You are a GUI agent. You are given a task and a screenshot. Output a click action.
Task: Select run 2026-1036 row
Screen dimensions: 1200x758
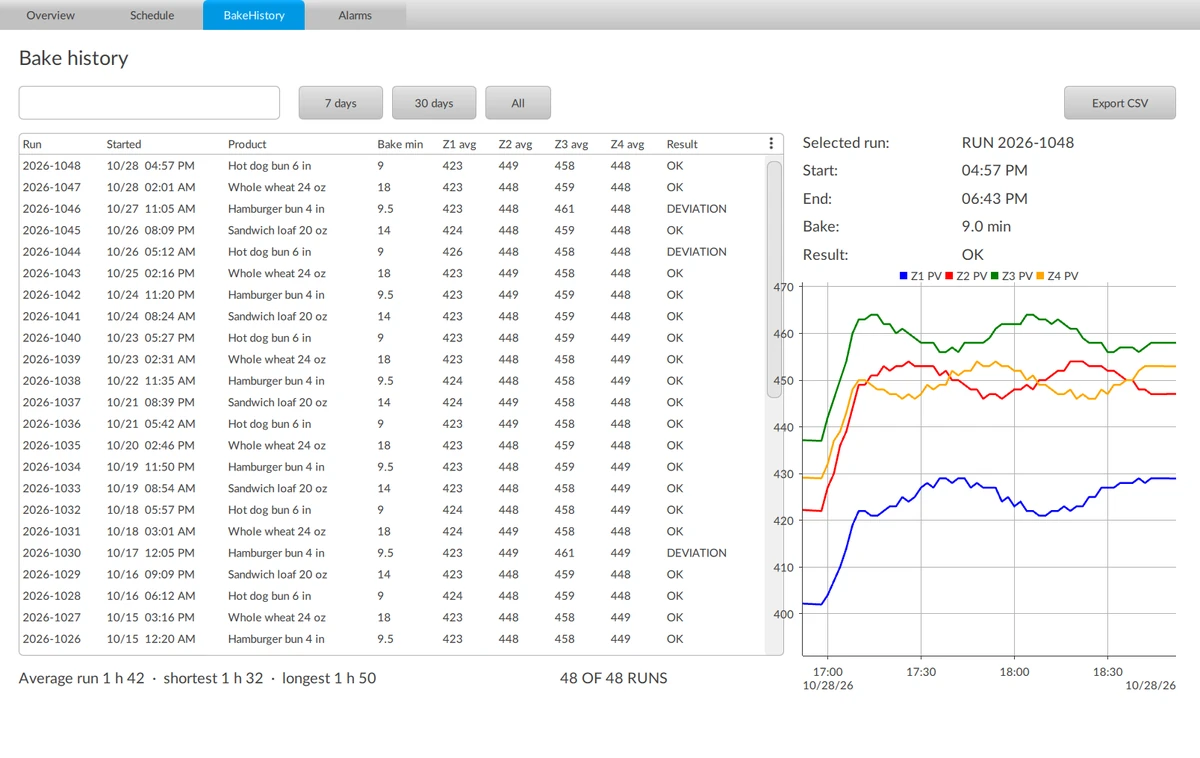tap(392, 424)
